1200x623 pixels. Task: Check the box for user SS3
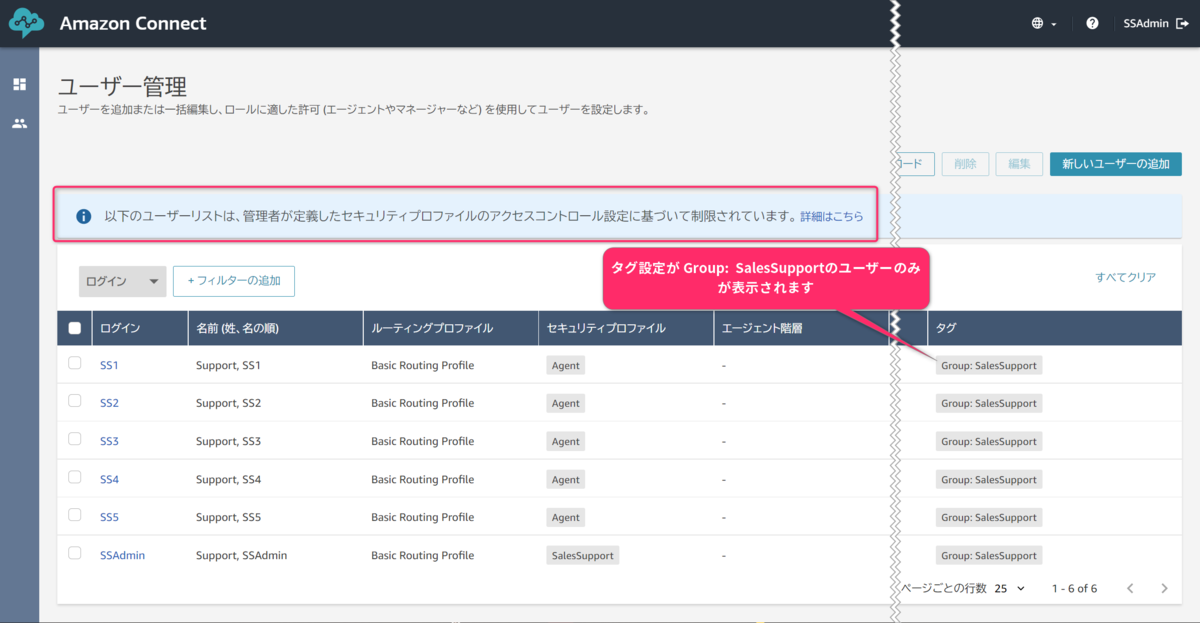click(x=75, y=439)
